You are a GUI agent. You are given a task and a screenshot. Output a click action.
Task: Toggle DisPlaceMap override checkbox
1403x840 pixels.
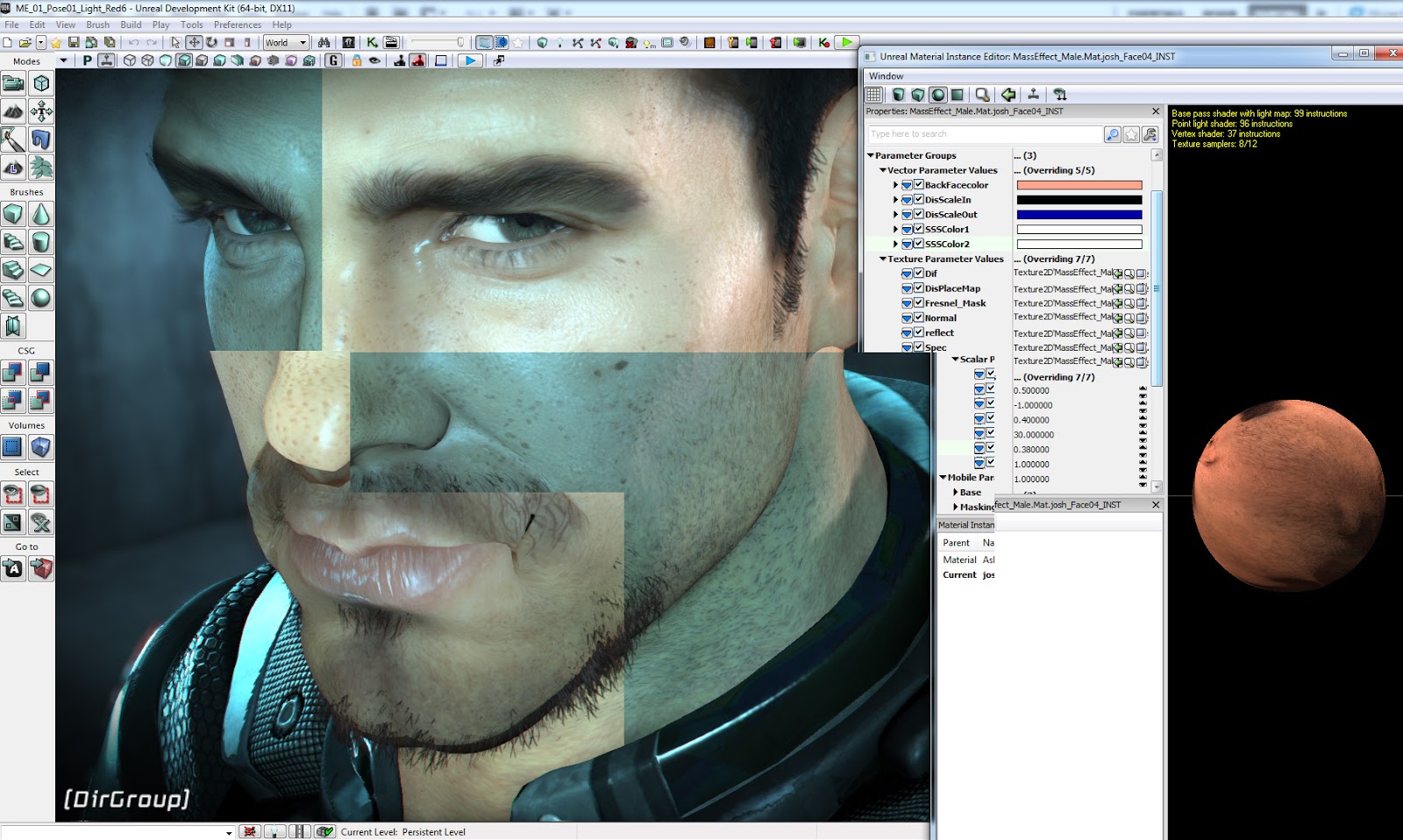pyautogui.click(x=919, y=288)
